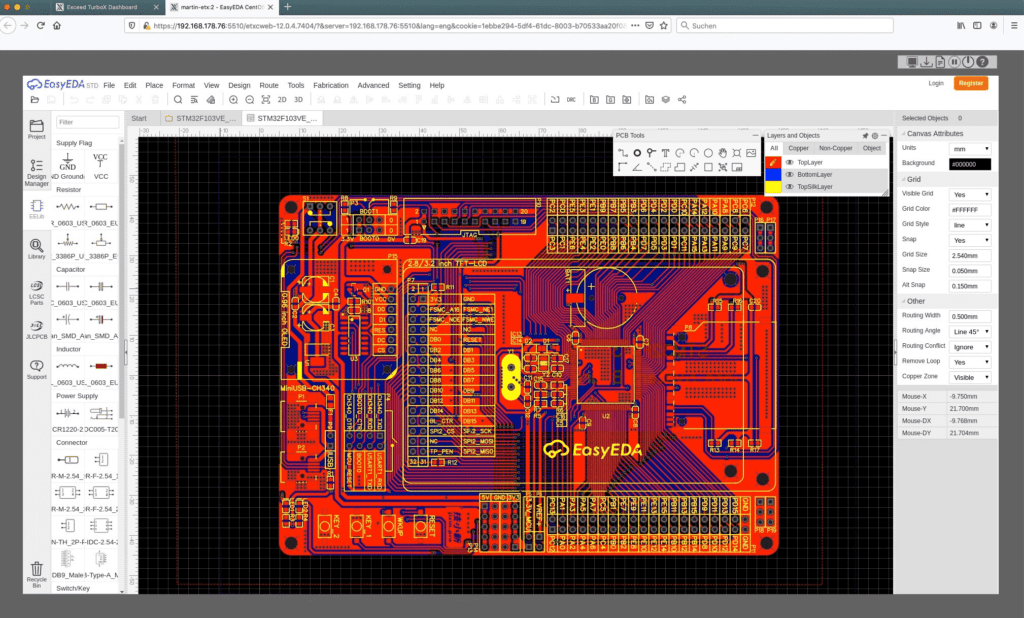Click the blue BottomLayer color swatch

pos(772,174)
